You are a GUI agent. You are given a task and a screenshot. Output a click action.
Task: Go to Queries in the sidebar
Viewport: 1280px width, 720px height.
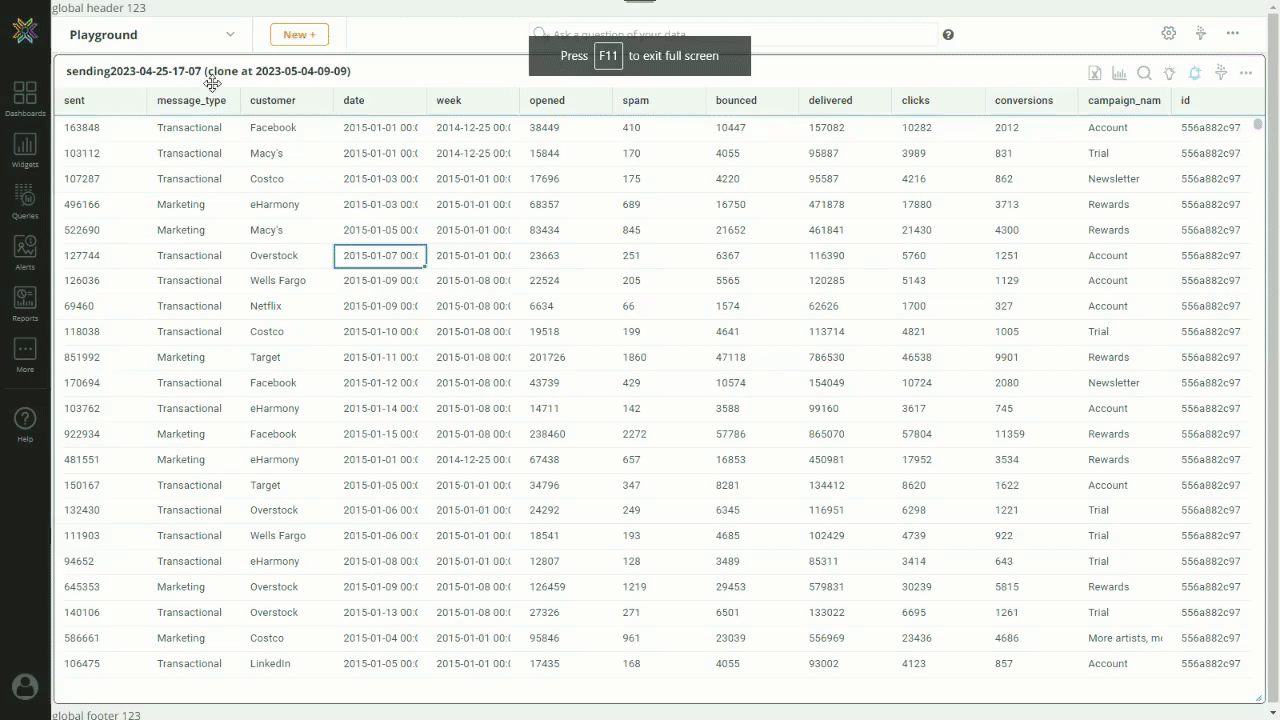25,200
